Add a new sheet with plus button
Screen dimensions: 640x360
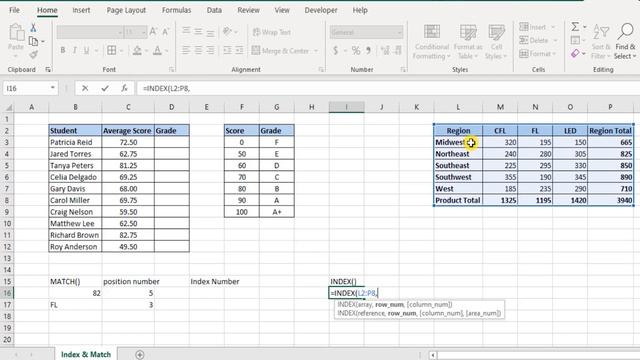[140, 354]
